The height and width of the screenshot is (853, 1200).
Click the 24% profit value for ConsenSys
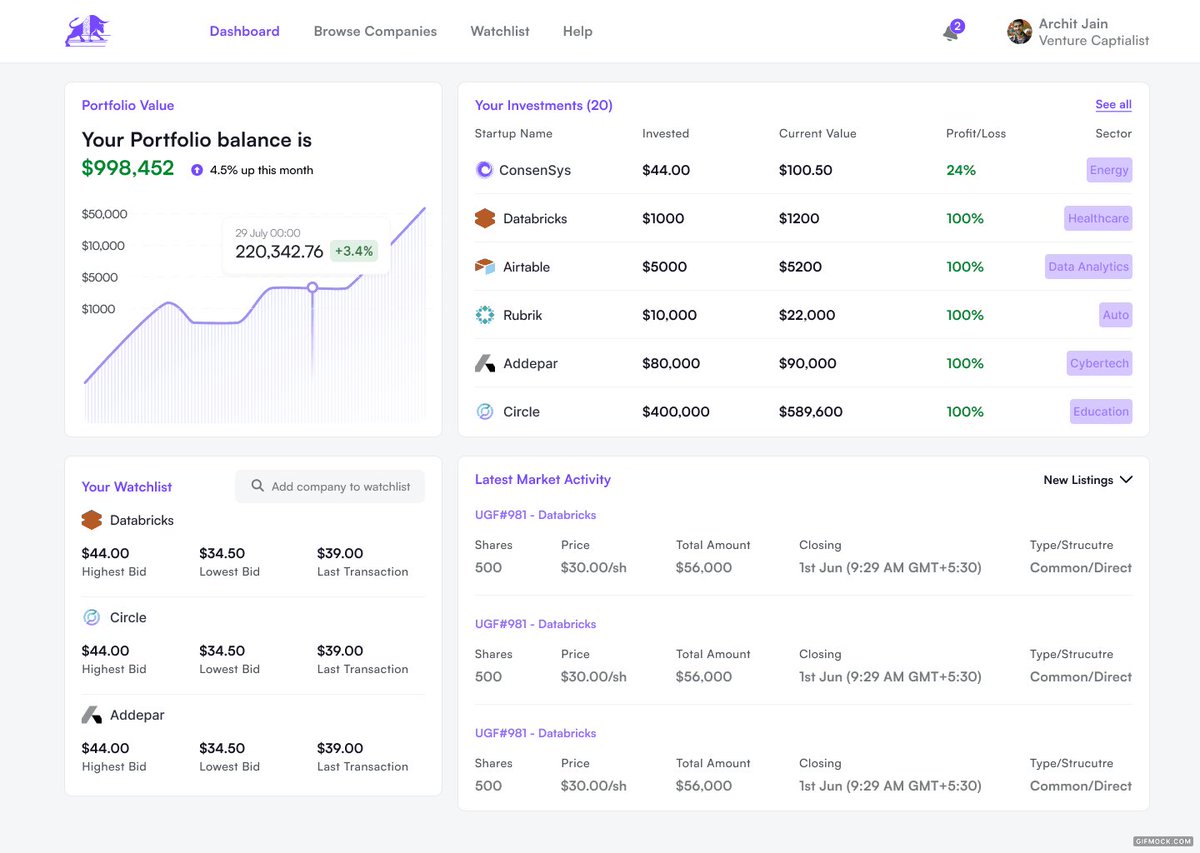click(961, 170)
